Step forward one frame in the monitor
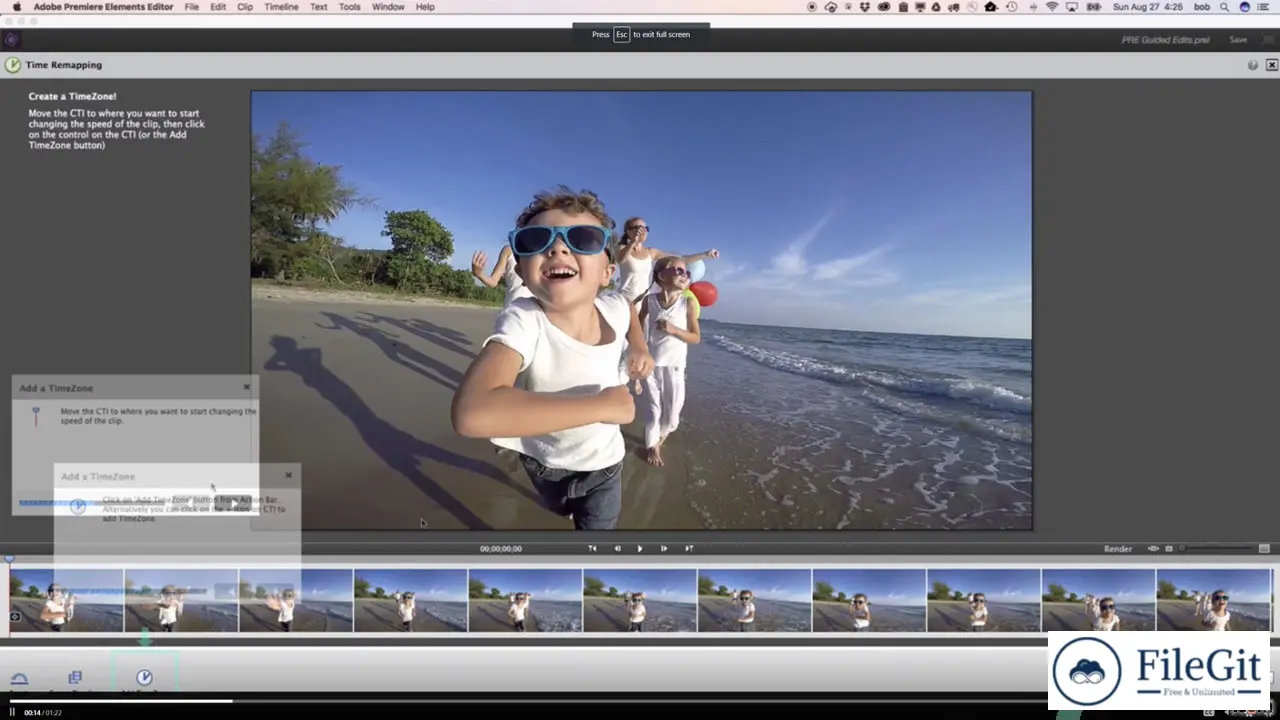 point(663,548)
